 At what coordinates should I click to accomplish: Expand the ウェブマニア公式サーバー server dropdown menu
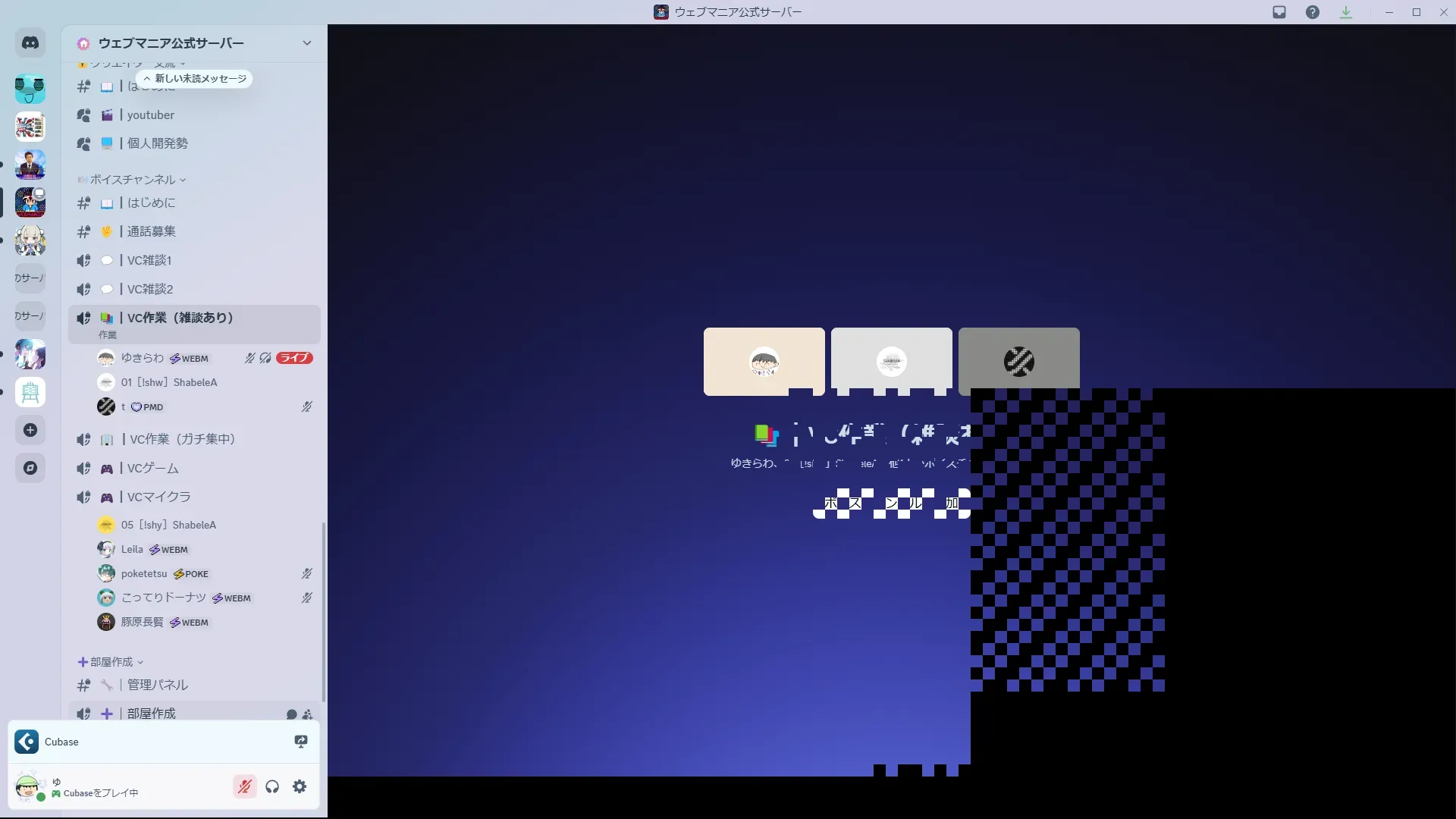[306, 43]
